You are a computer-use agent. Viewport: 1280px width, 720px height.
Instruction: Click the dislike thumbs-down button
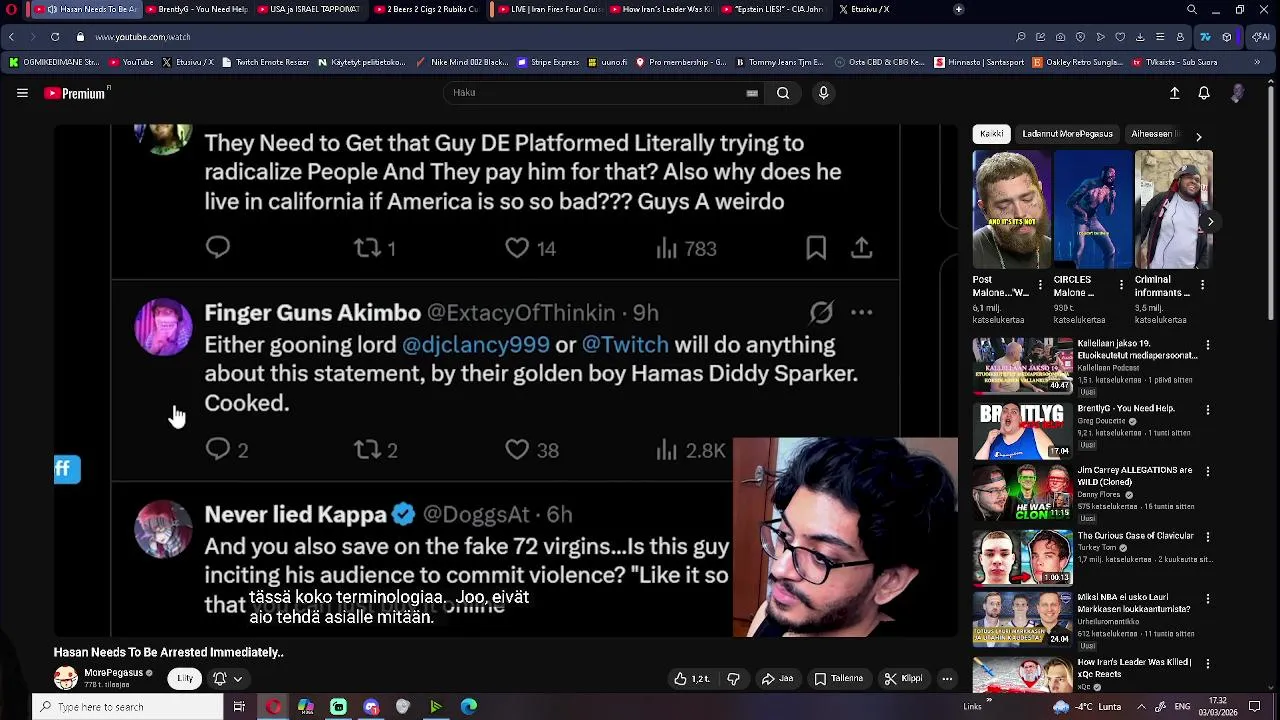coord(733,679)
